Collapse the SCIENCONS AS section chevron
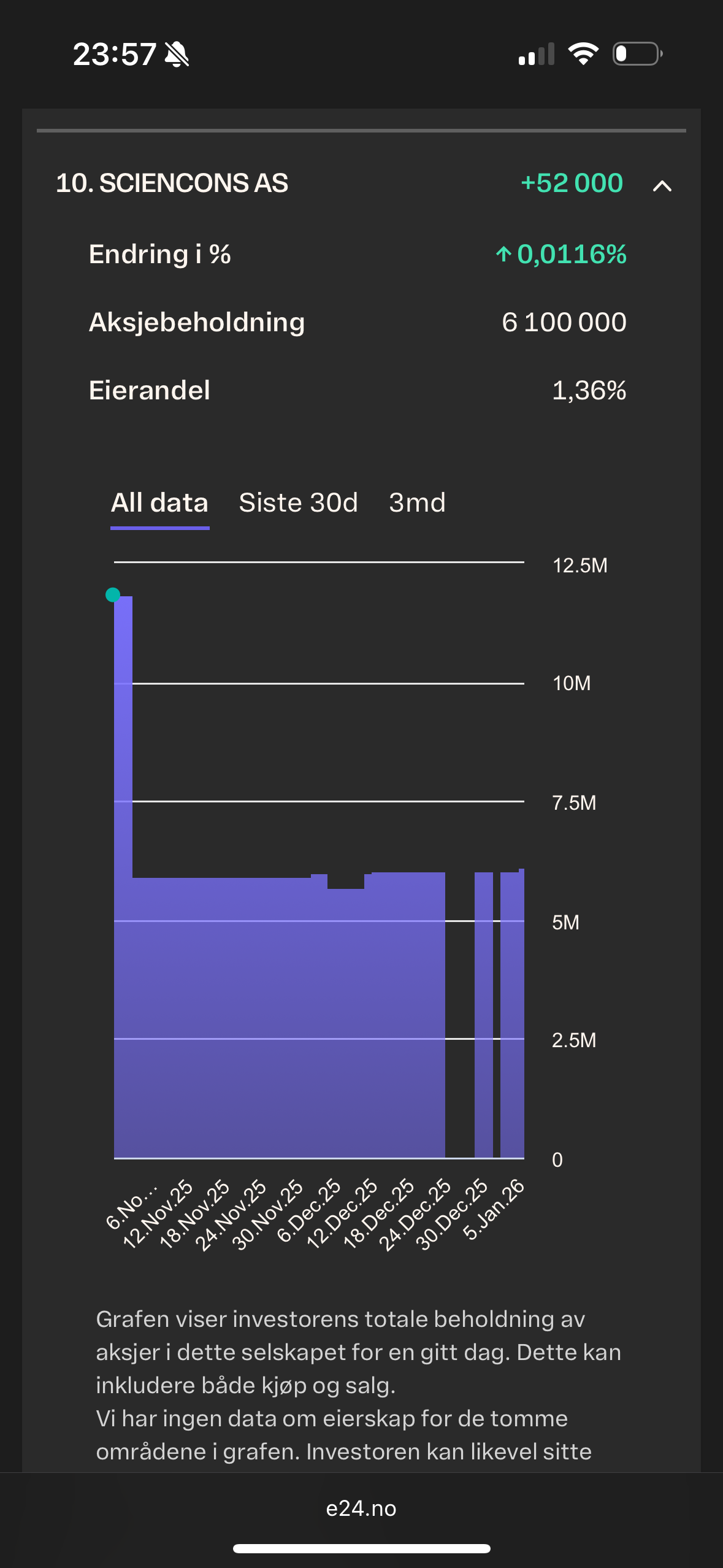Image resolution: width=723 pixels, height=1568 pixels. pyautogui.click(x=662, y=185)
